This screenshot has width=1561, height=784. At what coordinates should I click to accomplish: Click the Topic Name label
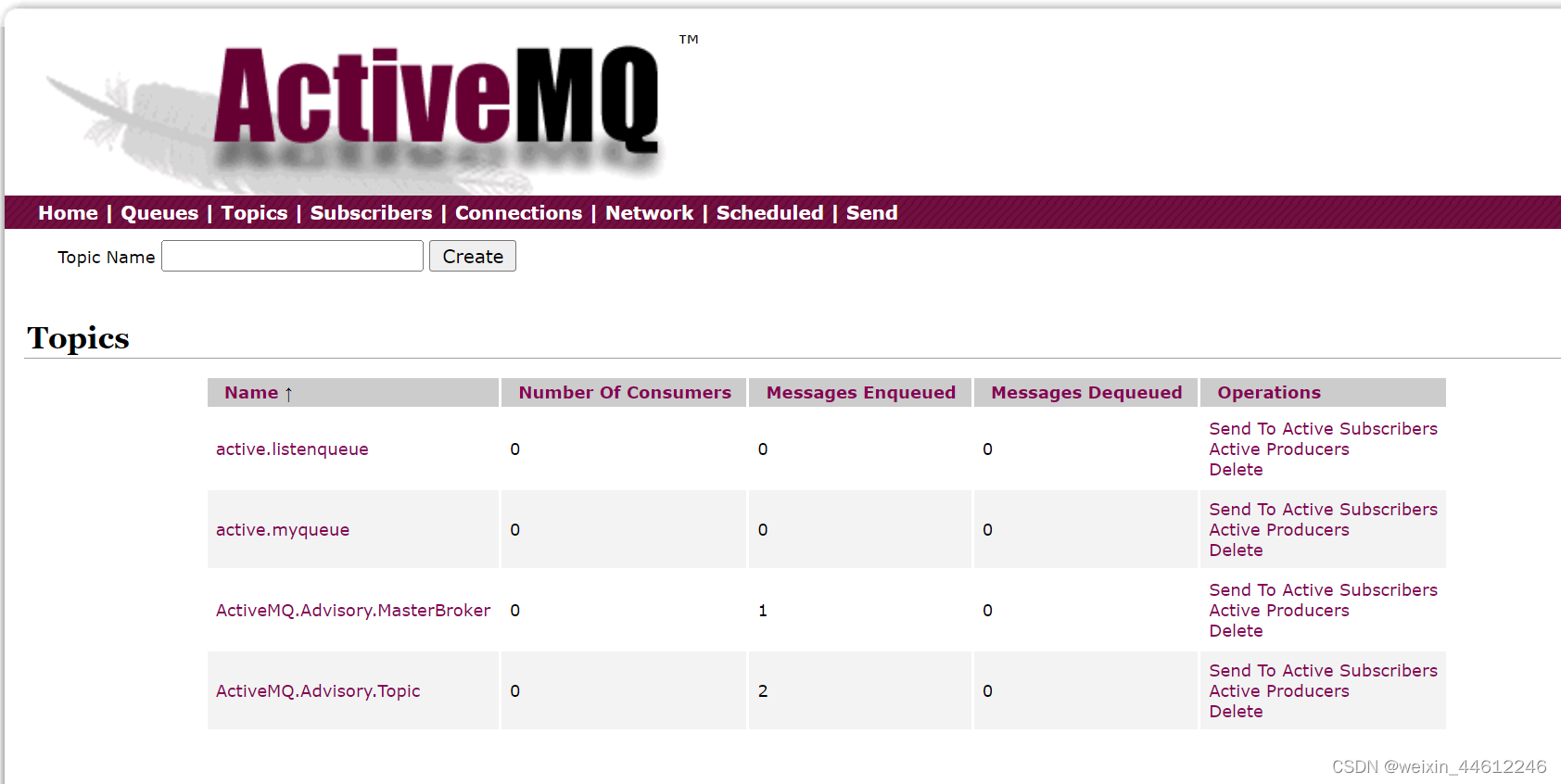(106, 257)
